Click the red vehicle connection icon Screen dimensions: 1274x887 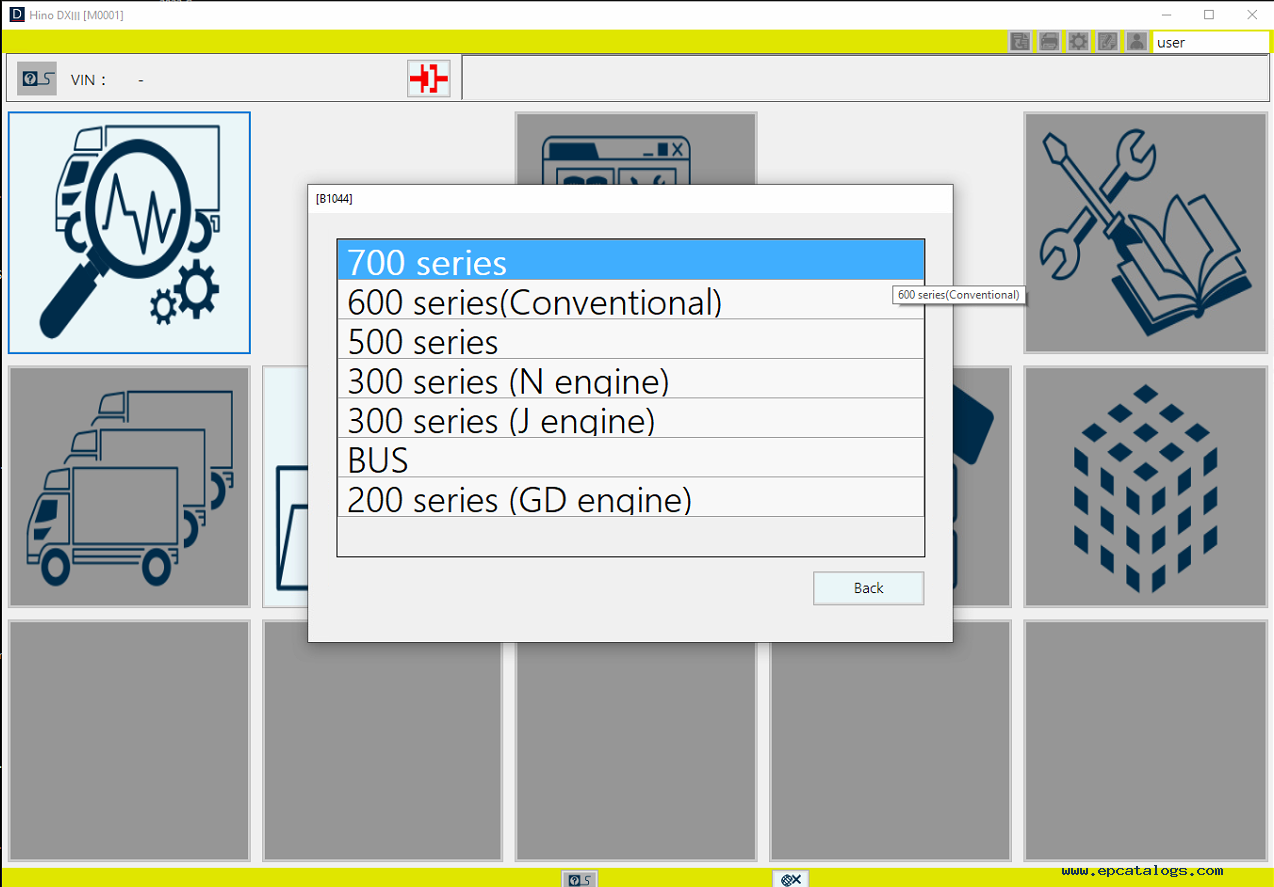click(x=429, y=79)
